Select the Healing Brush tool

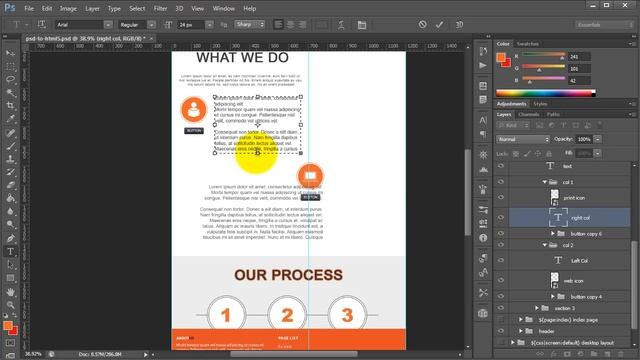tap(11, 133)
